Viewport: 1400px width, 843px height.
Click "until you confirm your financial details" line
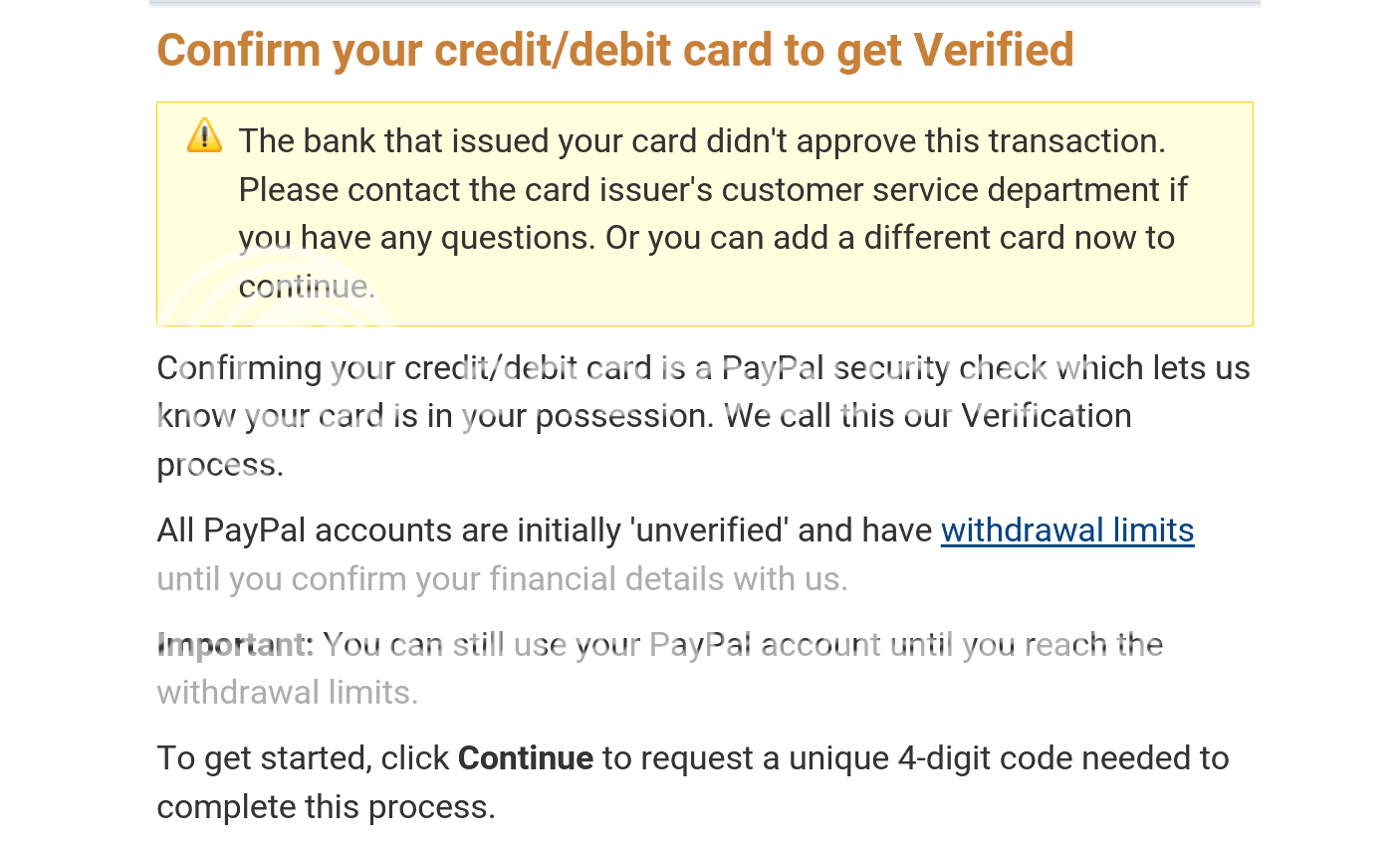pos(503,579)
